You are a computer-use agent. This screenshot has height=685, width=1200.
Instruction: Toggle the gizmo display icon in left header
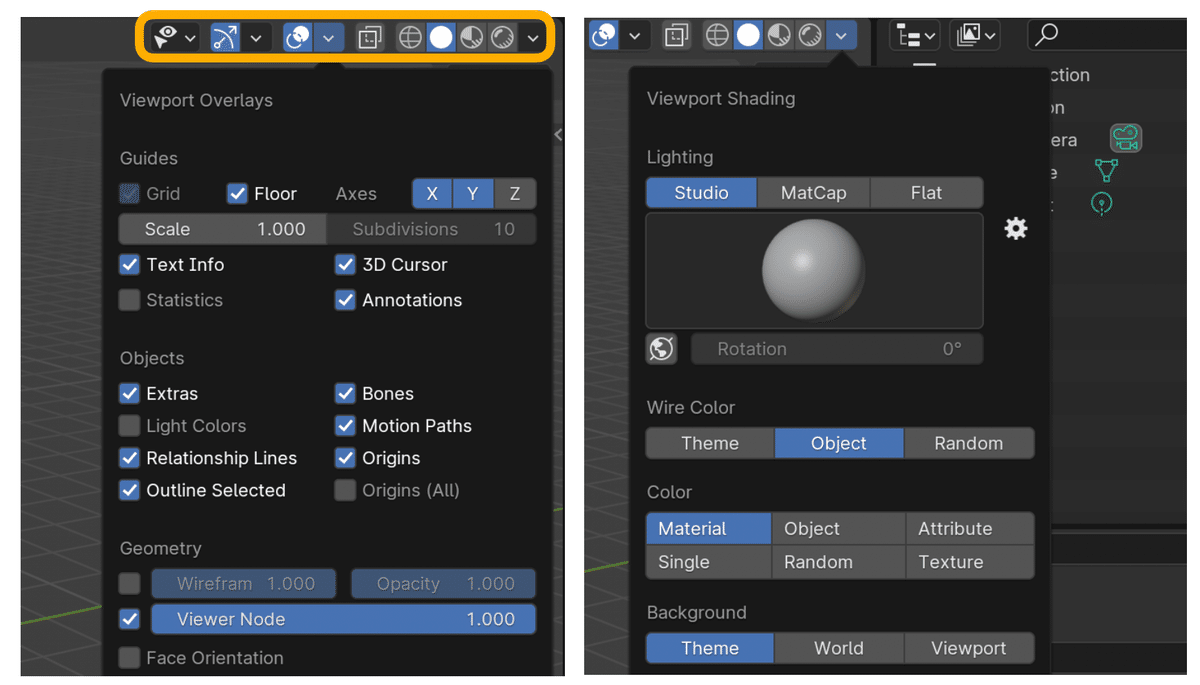point(225,38)
